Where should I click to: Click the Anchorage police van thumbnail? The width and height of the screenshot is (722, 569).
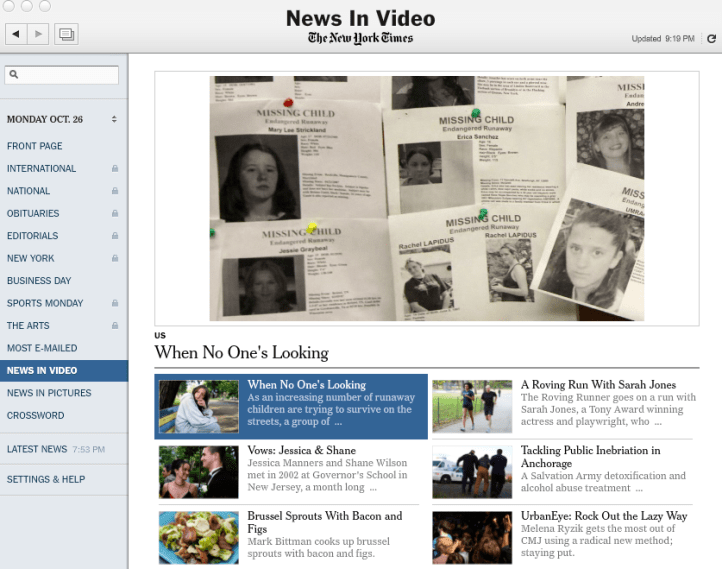point(472,472)
